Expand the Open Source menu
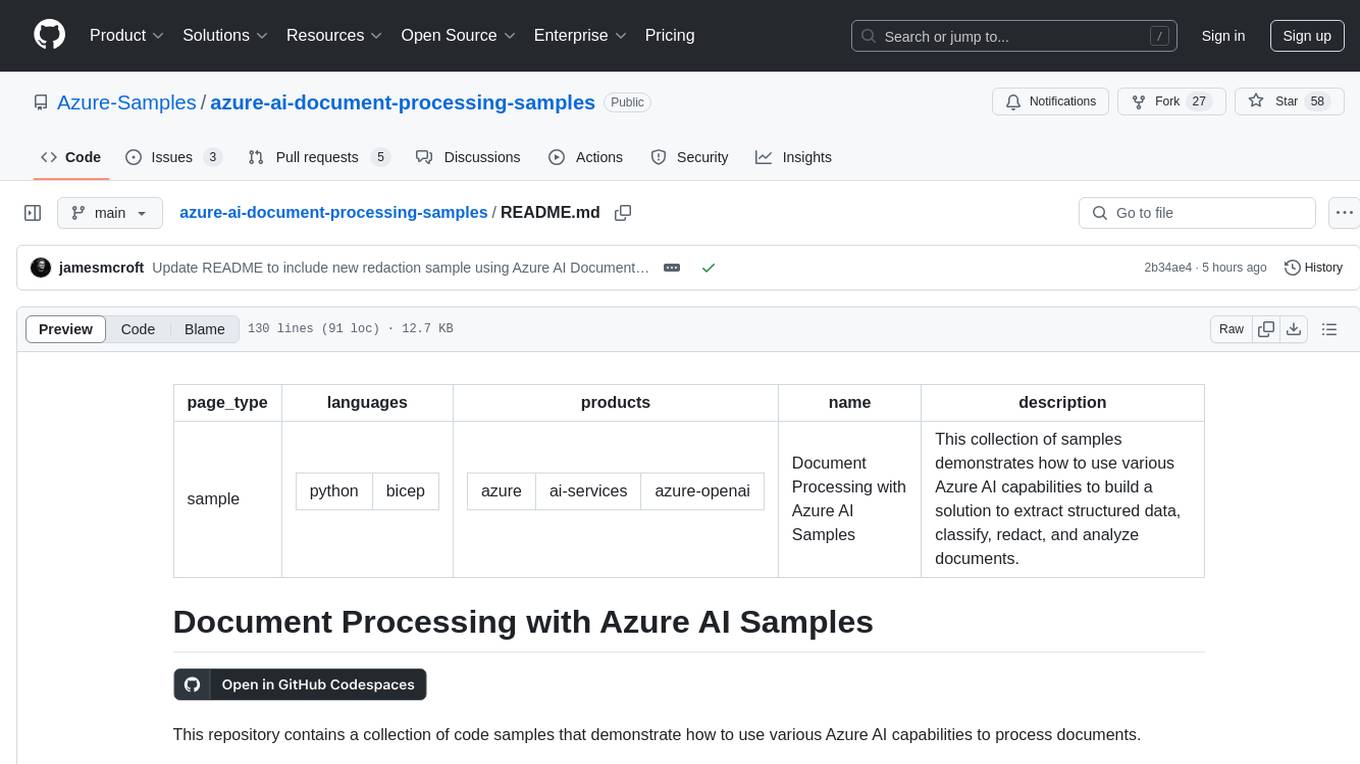1360x764 pixels. pos(458,35)
